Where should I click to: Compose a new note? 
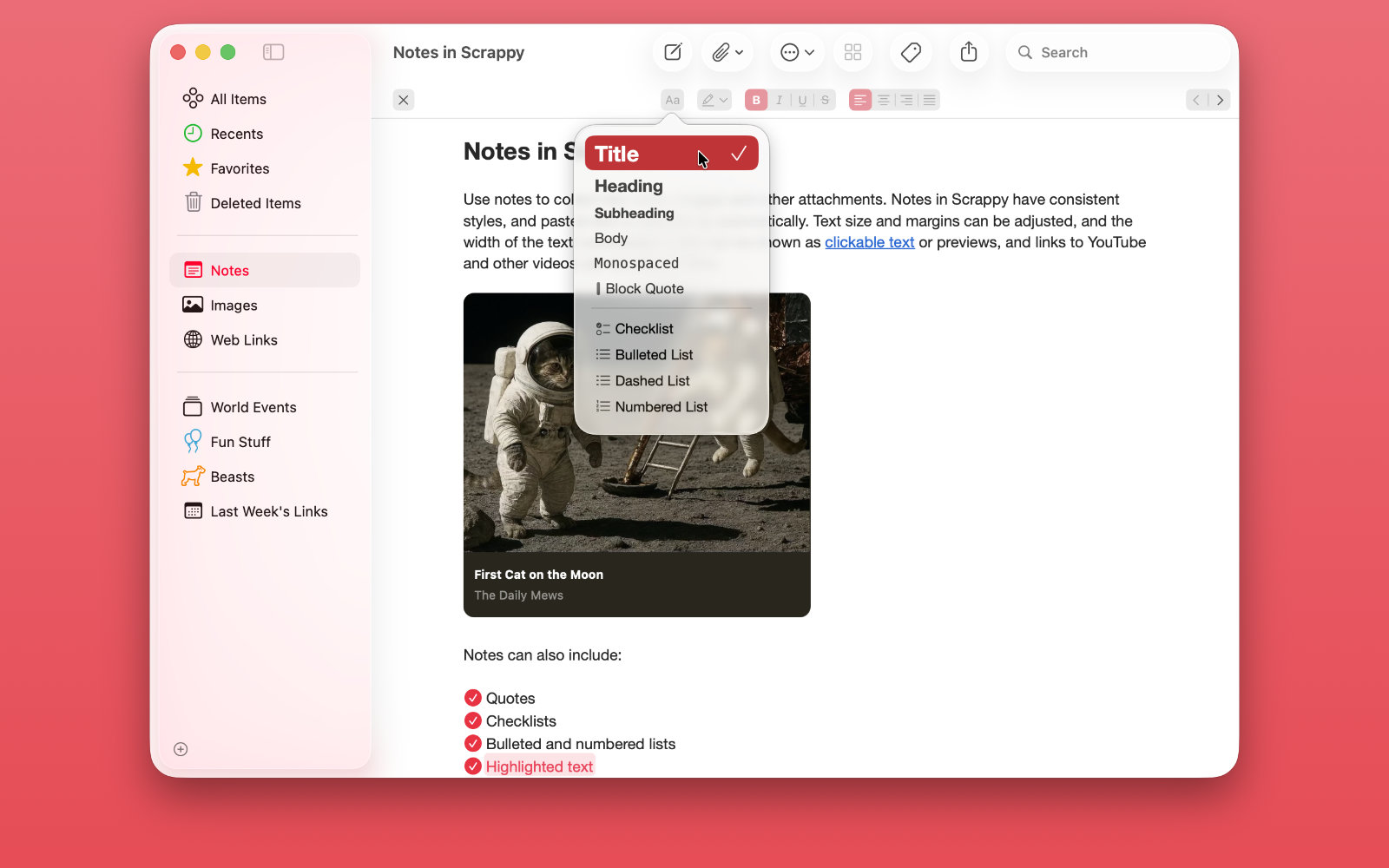[672, 52]
